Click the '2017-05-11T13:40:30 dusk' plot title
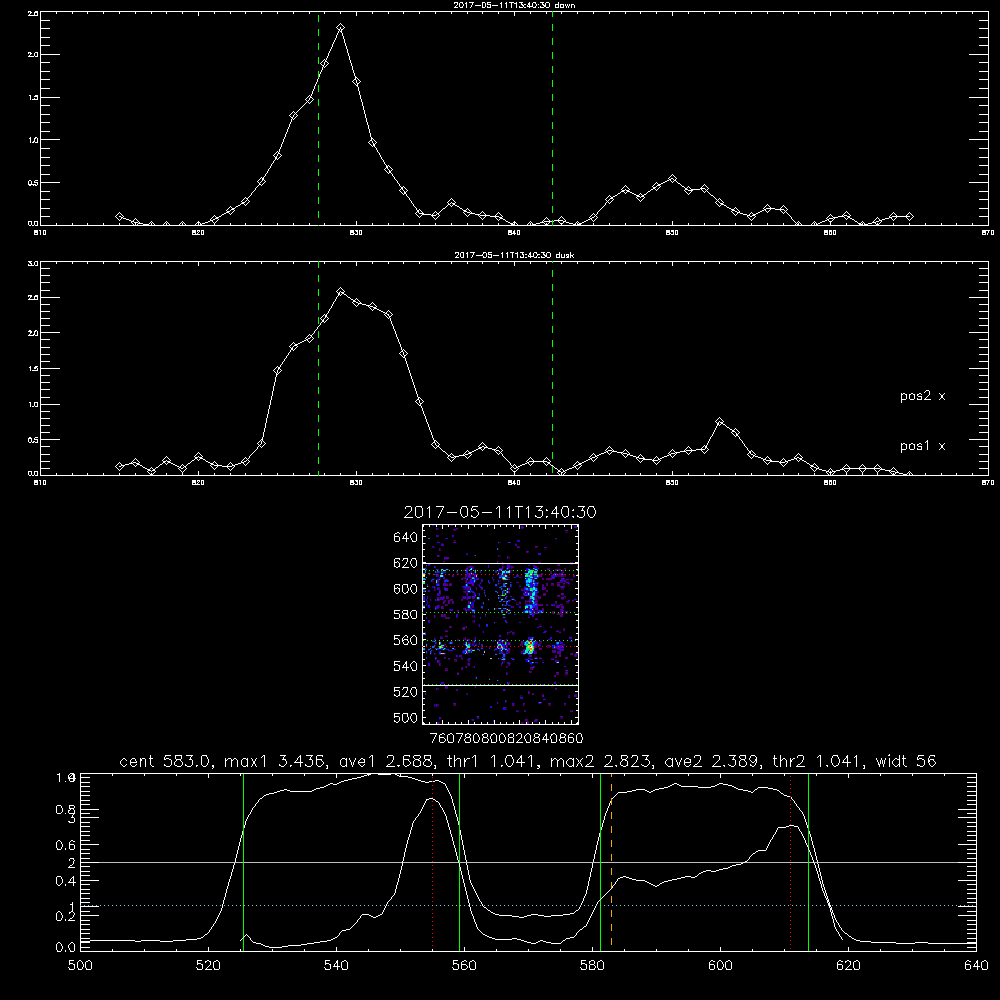Image resolution: width=1000 pixels, height=1000 pixels. tap(514, 255)
